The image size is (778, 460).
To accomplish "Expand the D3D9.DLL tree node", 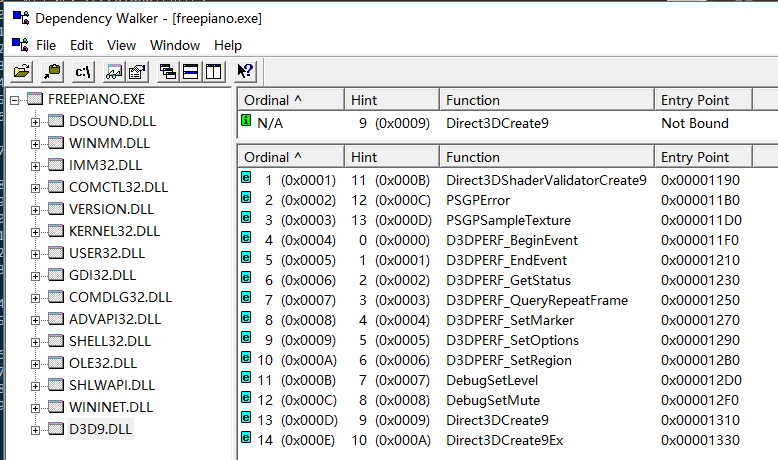I will (35, 430).
